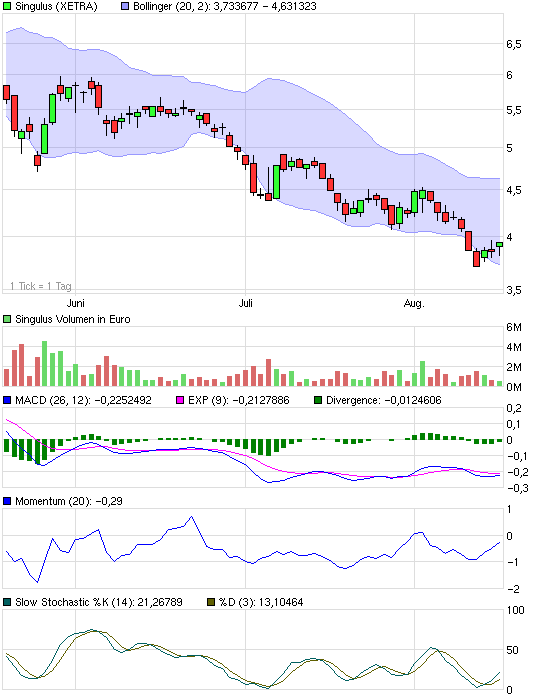The width and height of the screenshot is (545, 698).
Task: Click the 'Singulus (XETRA)' chart title text
Action: coord(56,6)
